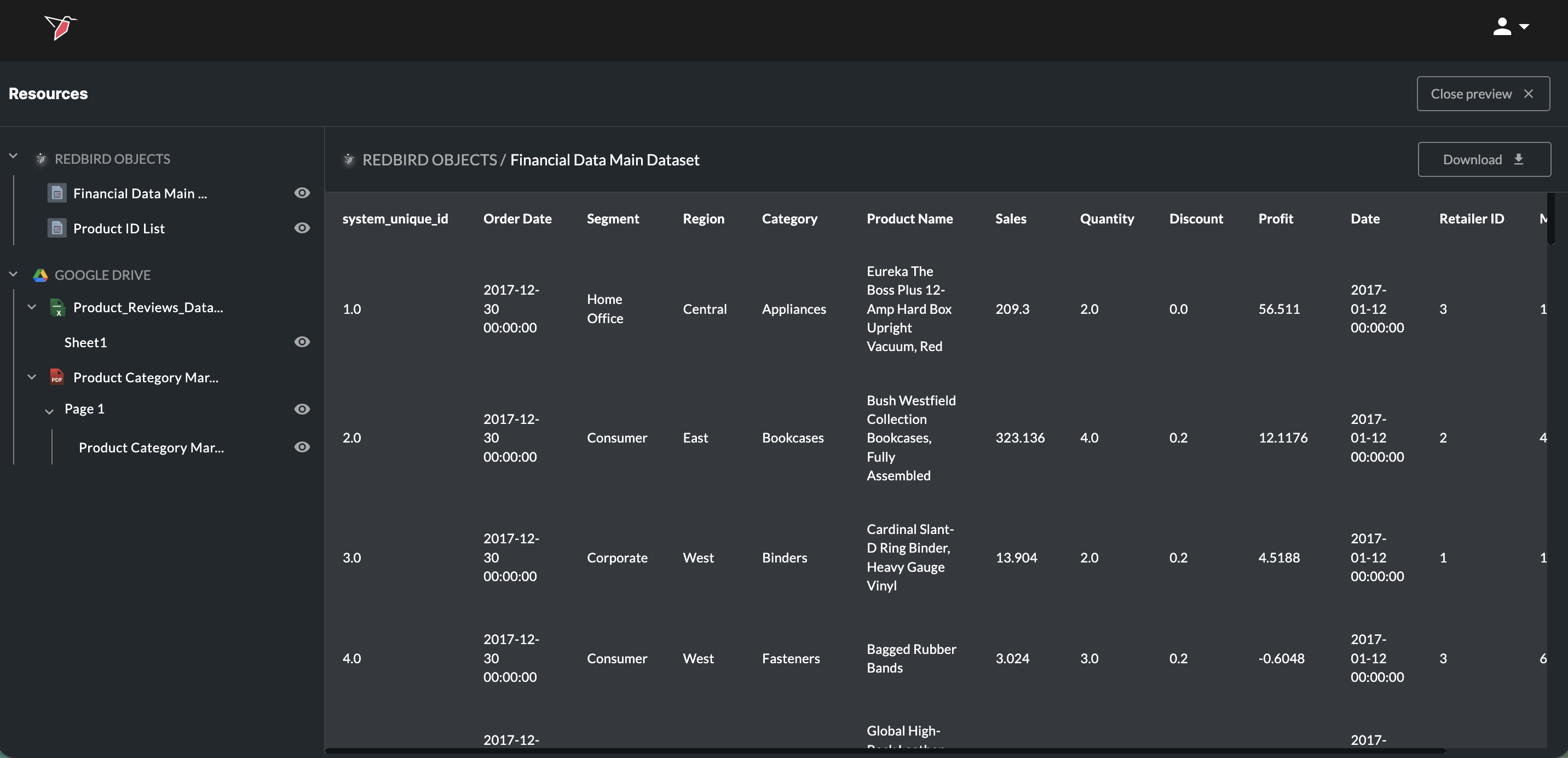Toggle preview eye for Financial Data Main

click(x=302, y=193)
